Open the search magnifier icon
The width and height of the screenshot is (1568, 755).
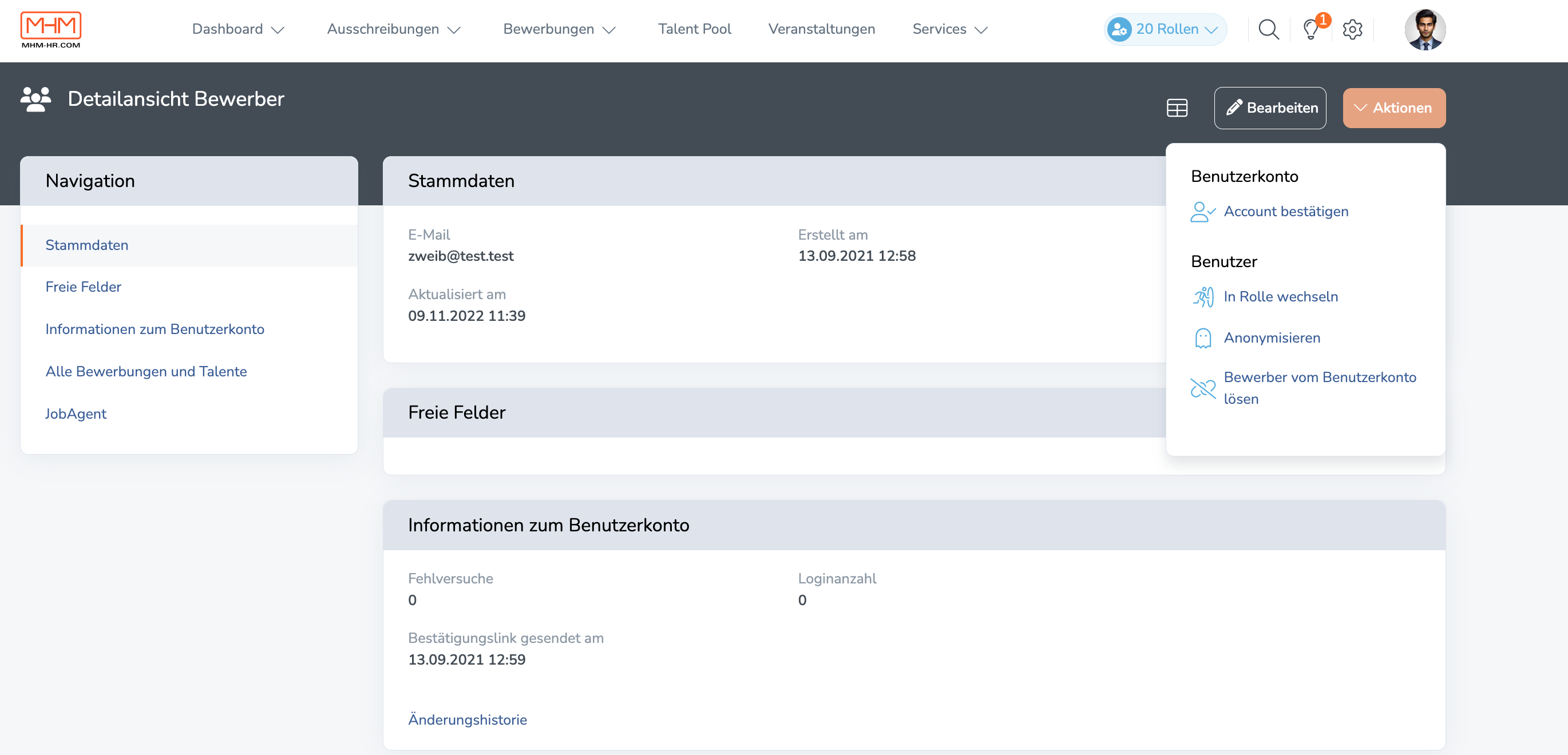coord(1269,29)
